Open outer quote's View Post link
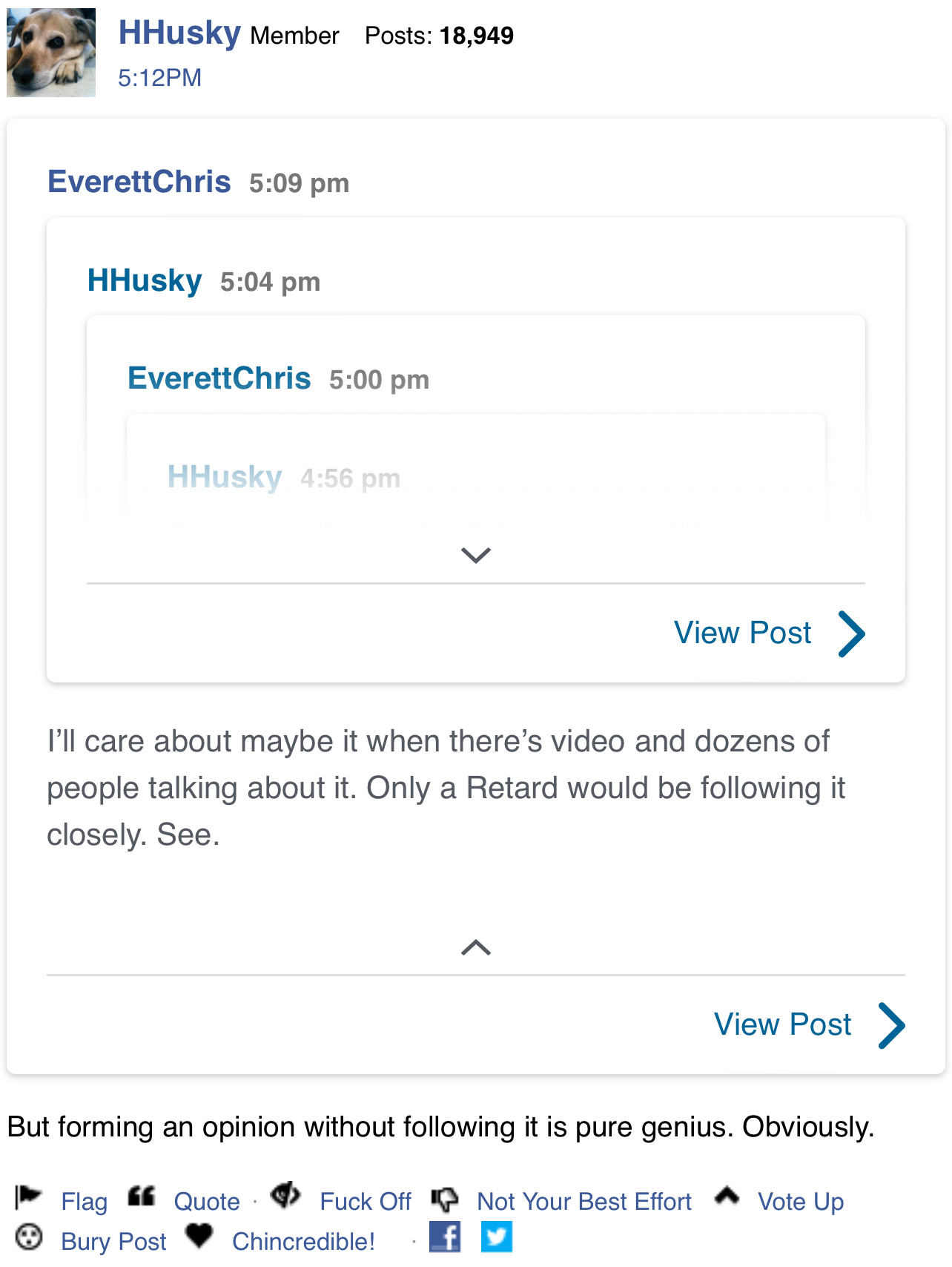The height and width of the screenshot is (1267, 952). click(782, 1024)
